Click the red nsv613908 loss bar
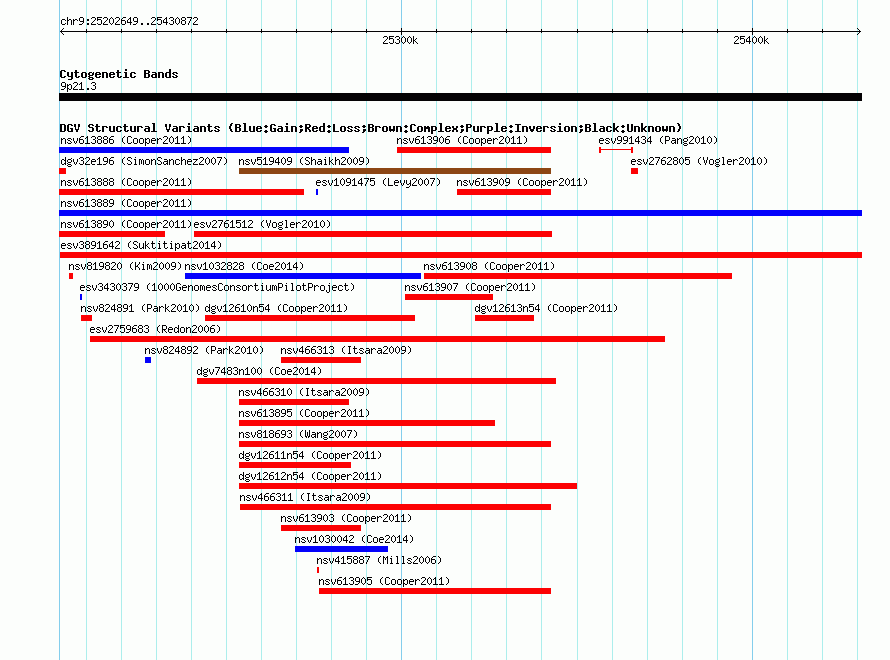Screen dimensions: 890x660 [x=578, y=276]
